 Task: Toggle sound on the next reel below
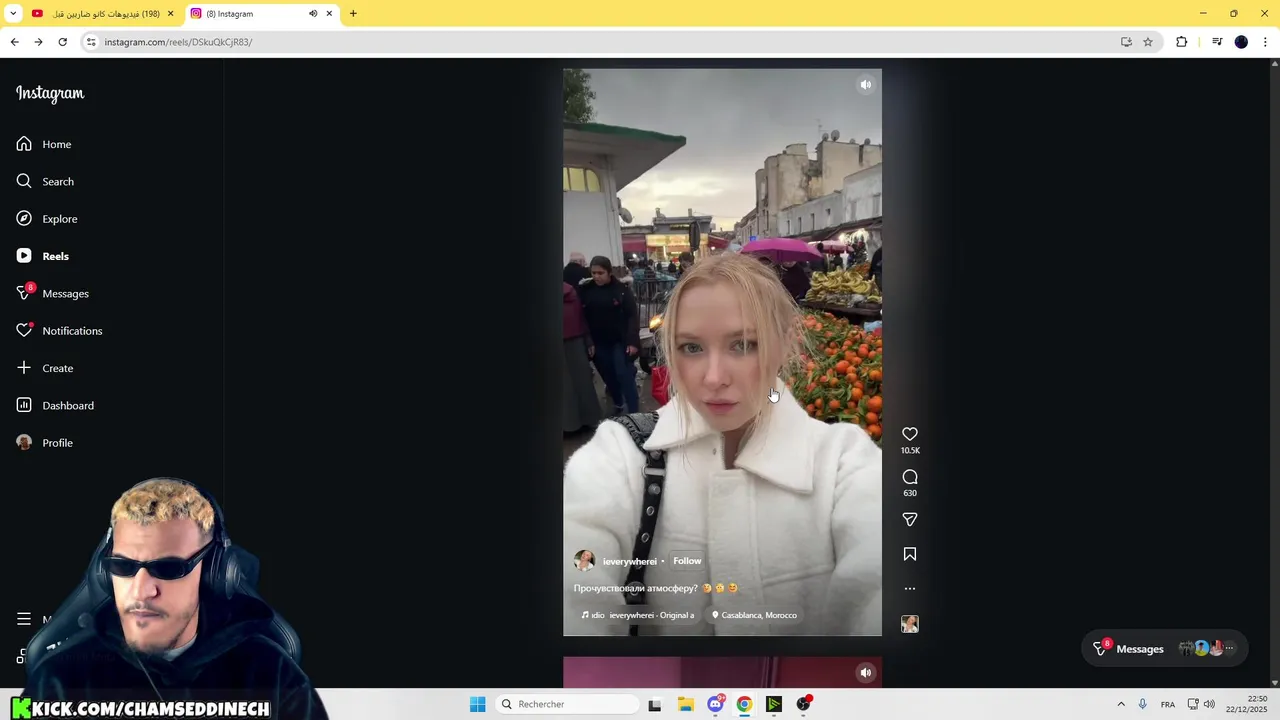[866, 672]
